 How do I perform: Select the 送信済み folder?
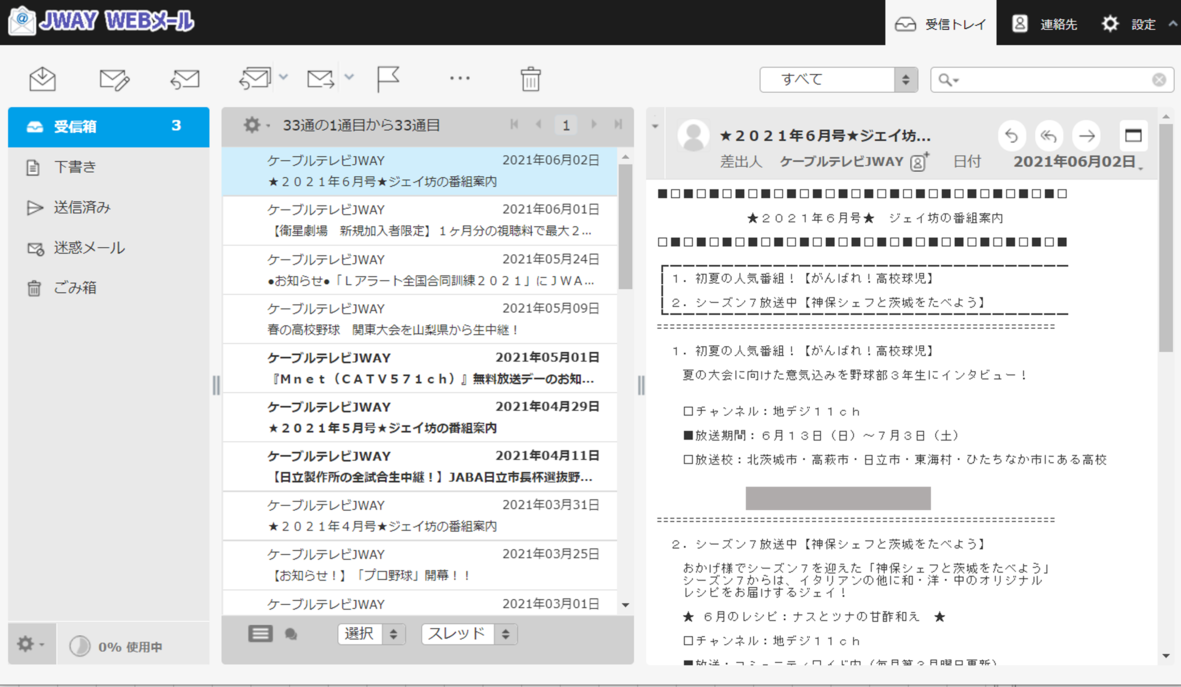click(108, 207)
